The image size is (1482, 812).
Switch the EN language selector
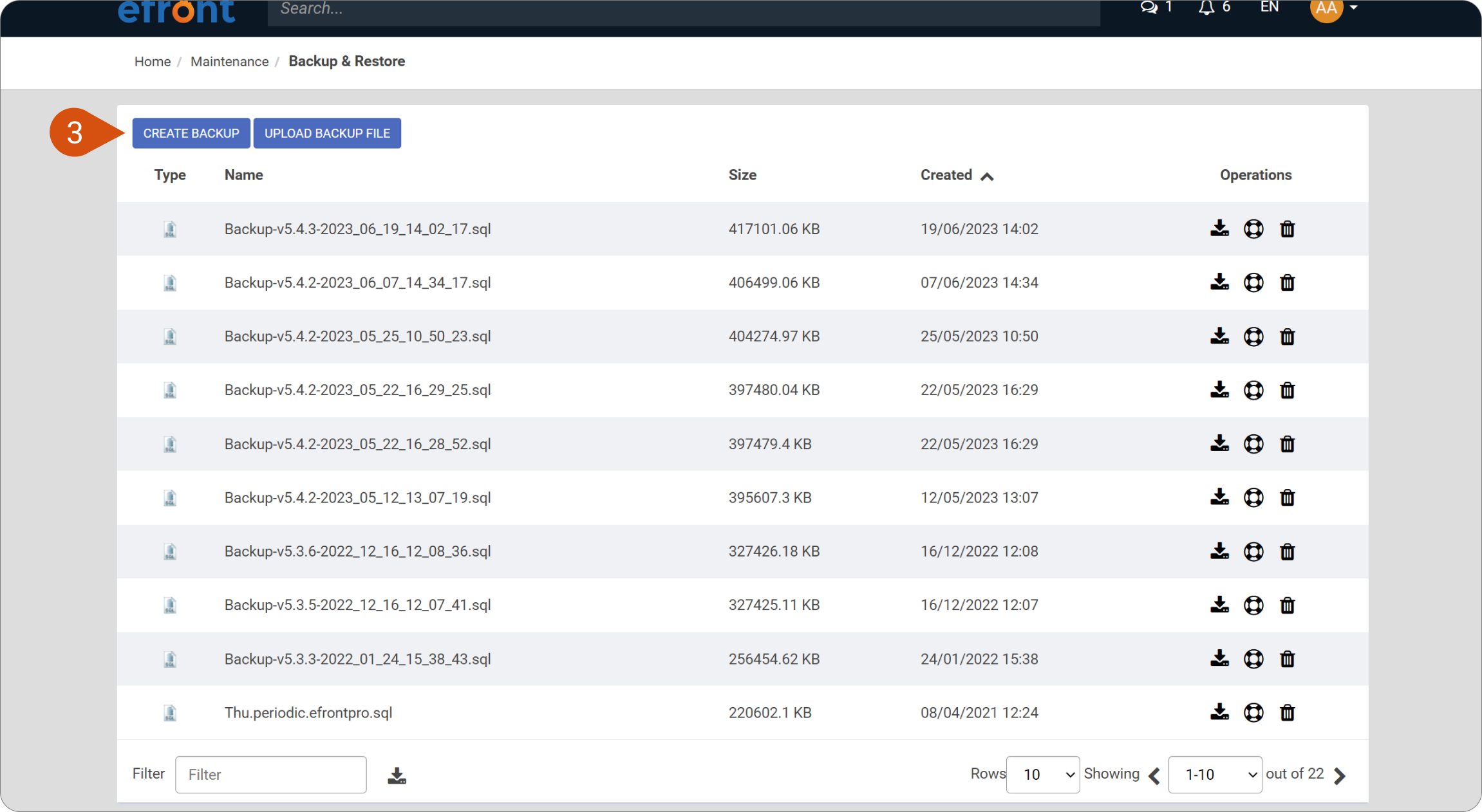[1270, 7]
